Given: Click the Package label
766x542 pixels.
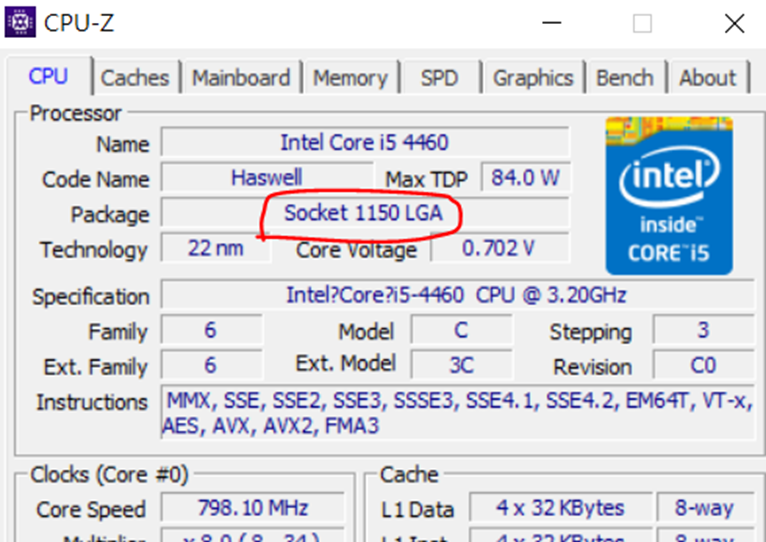Looking at the screenshot, I should [x=109, y=215].
